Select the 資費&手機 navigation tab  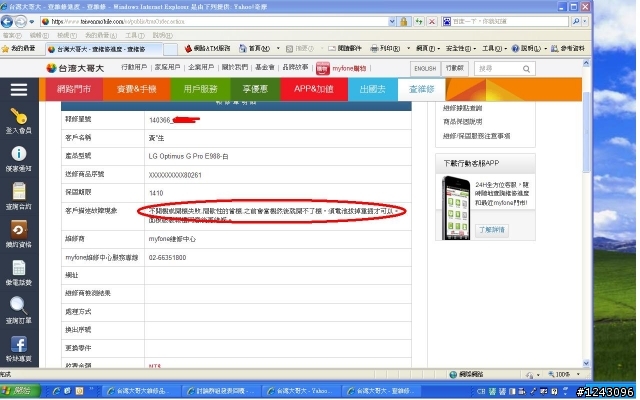point(137,89)
